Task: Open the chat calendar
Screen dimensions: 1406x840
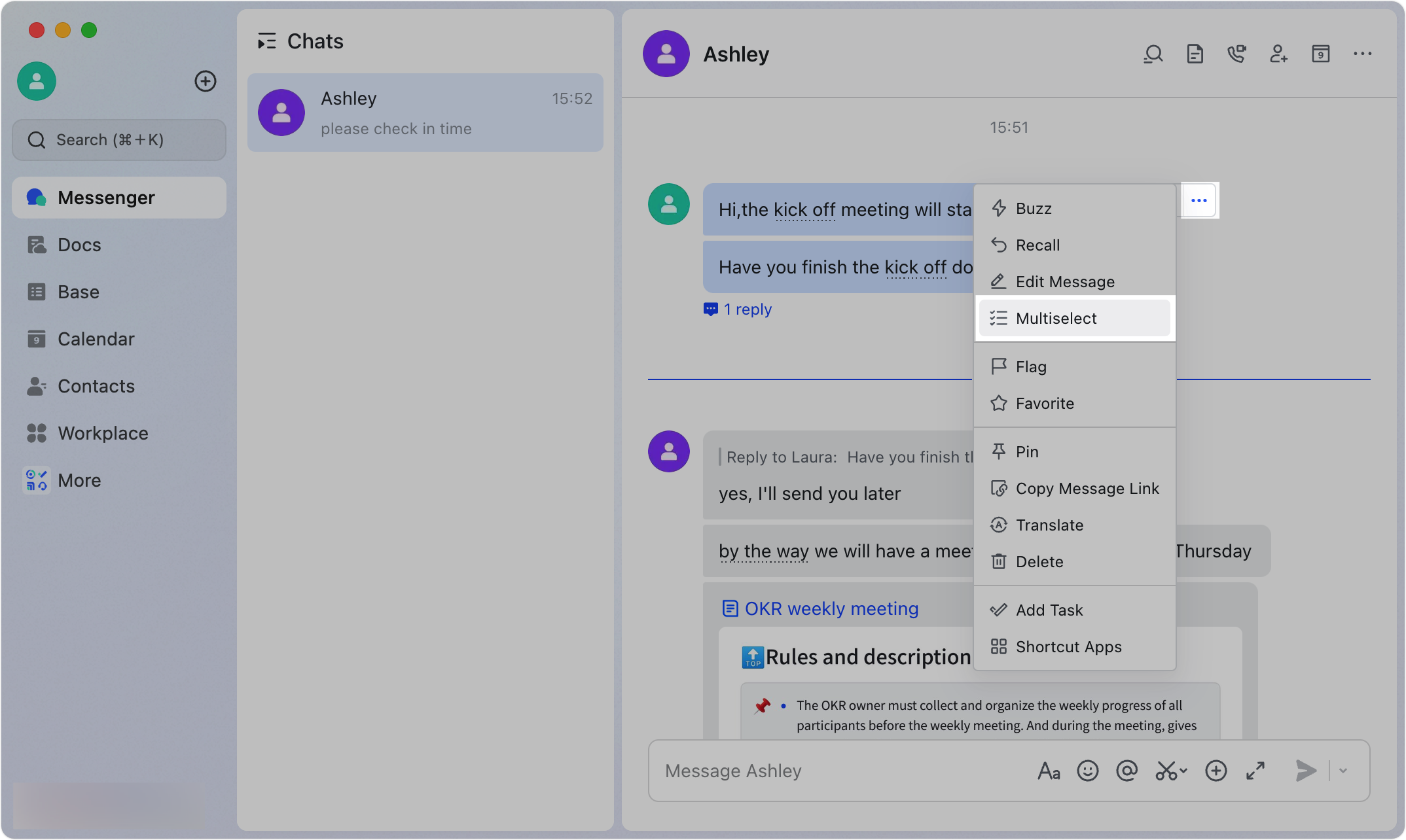Action: coord(1321,54)
